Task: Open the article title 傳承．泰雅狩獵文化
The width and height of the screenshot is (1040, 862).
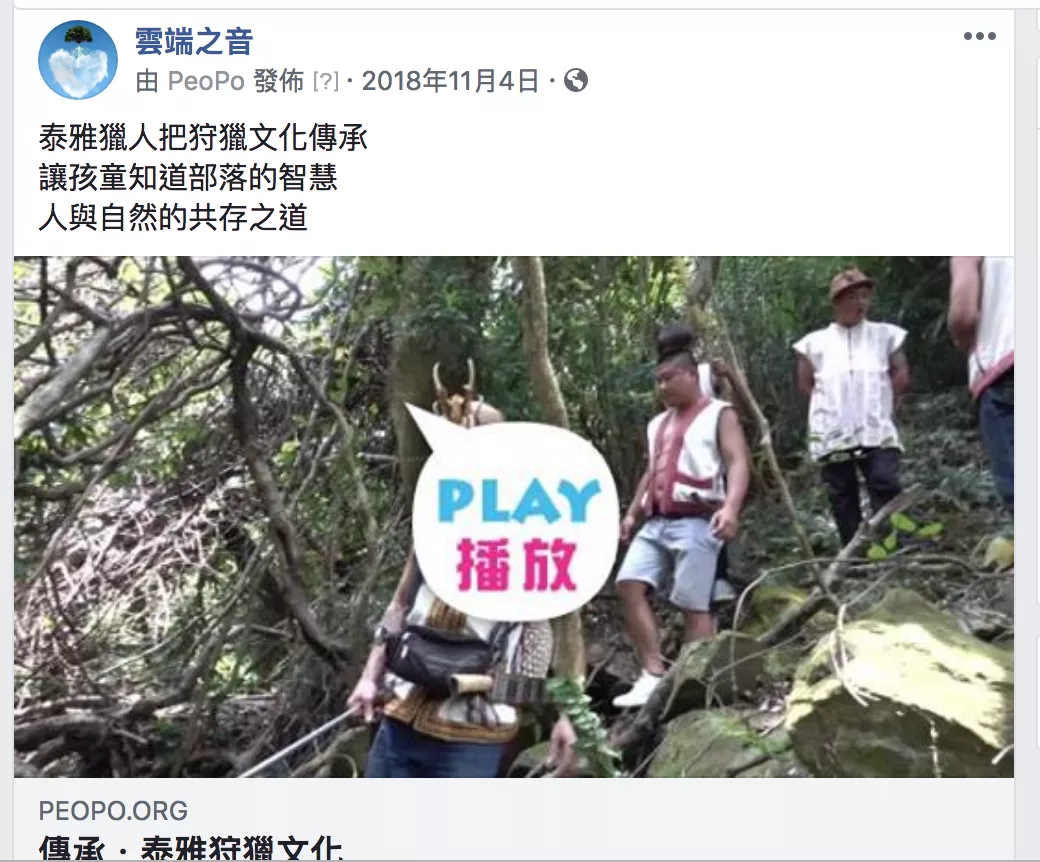Action: pos(191,849)
